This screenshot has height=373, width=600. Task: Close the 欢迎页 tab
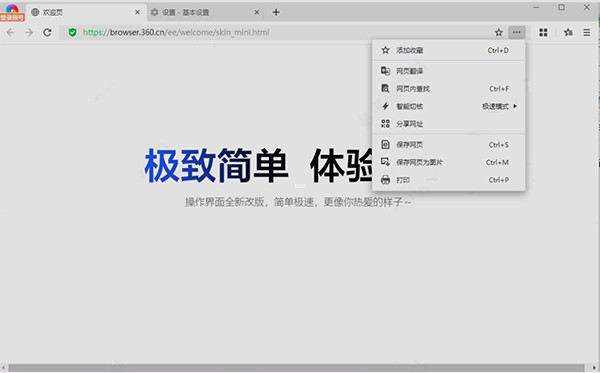pyautogui.click(x=137, y=12)
